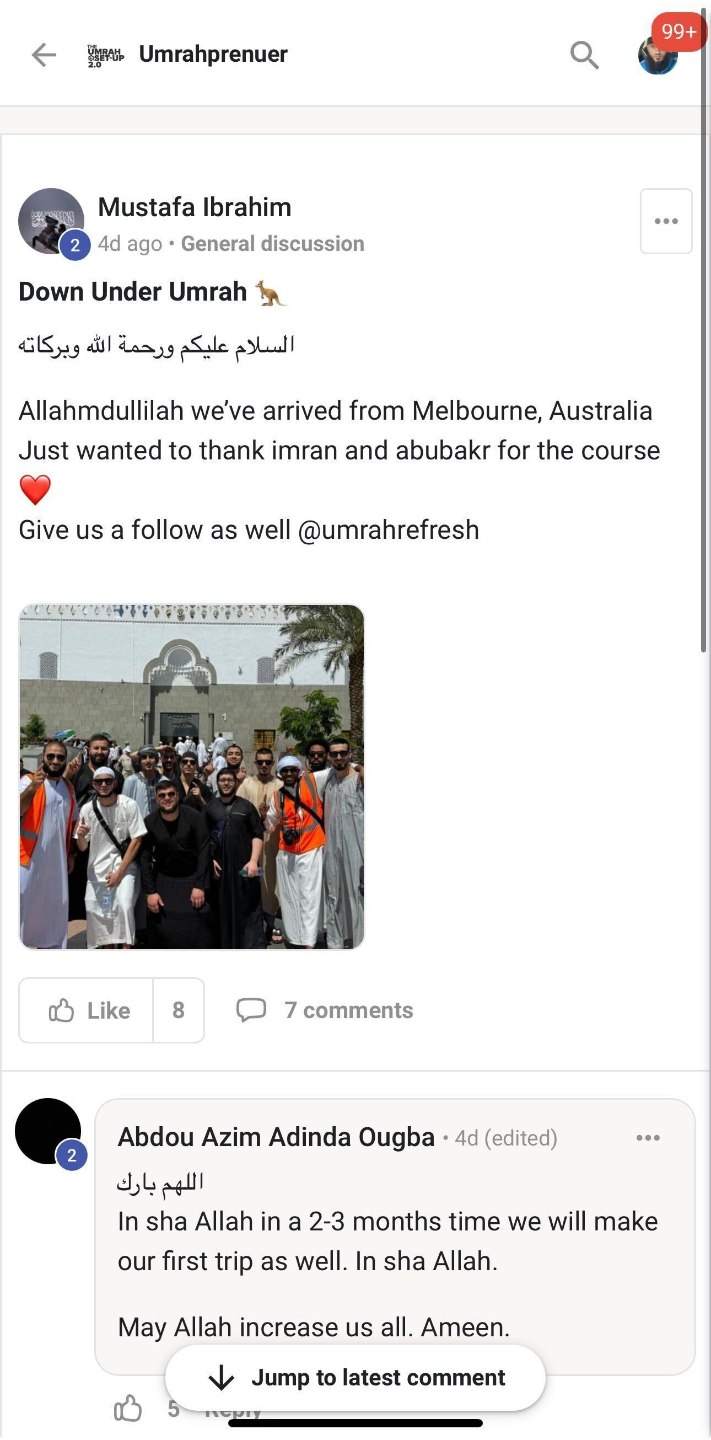Like the Down Under Umrah post
This screenshot has height=1440, width=711.
coord(87,1010)
